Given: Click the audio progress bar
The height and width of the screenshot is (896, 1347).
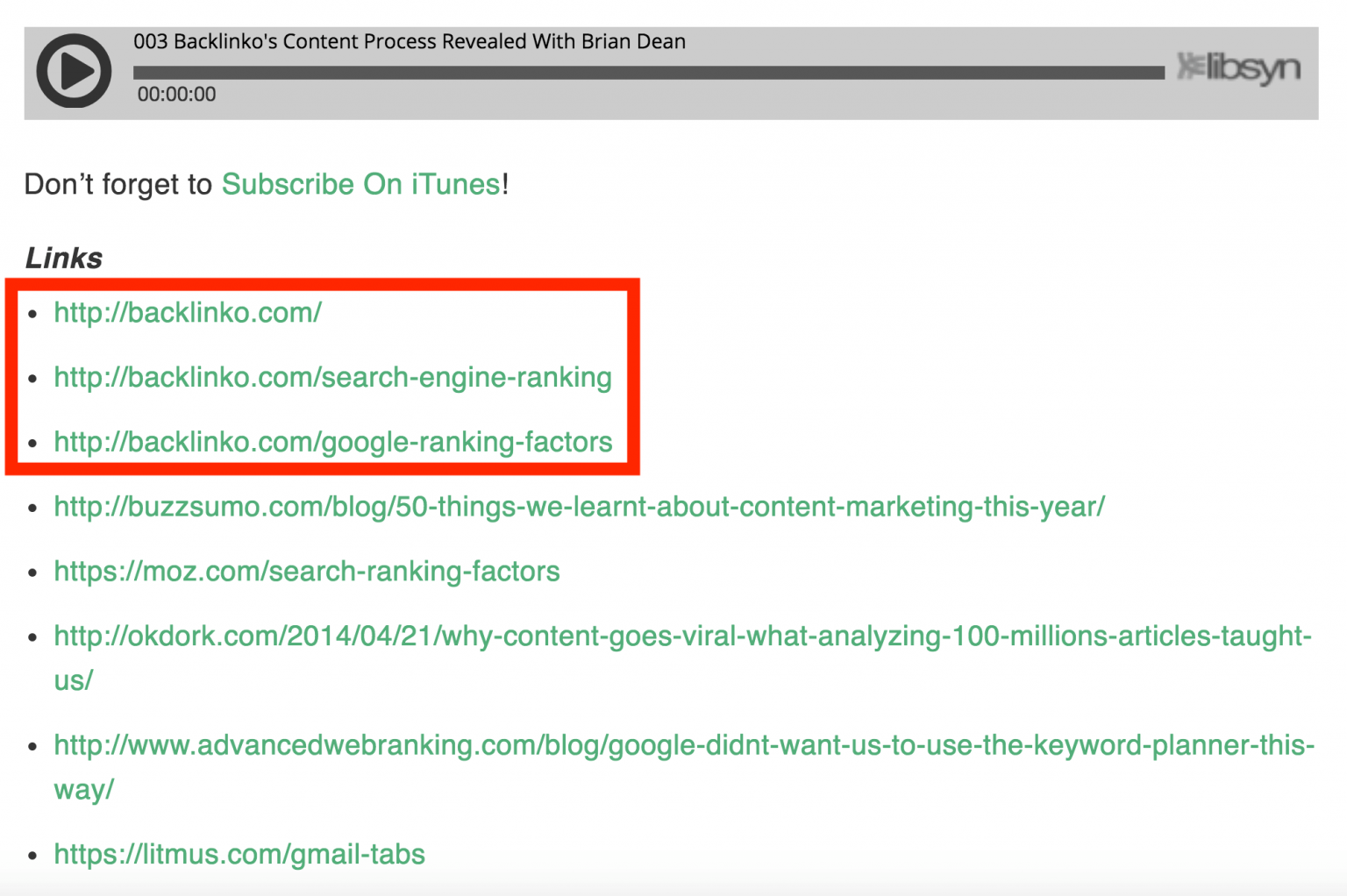Looking at the screenshot, I should point(649,73).
